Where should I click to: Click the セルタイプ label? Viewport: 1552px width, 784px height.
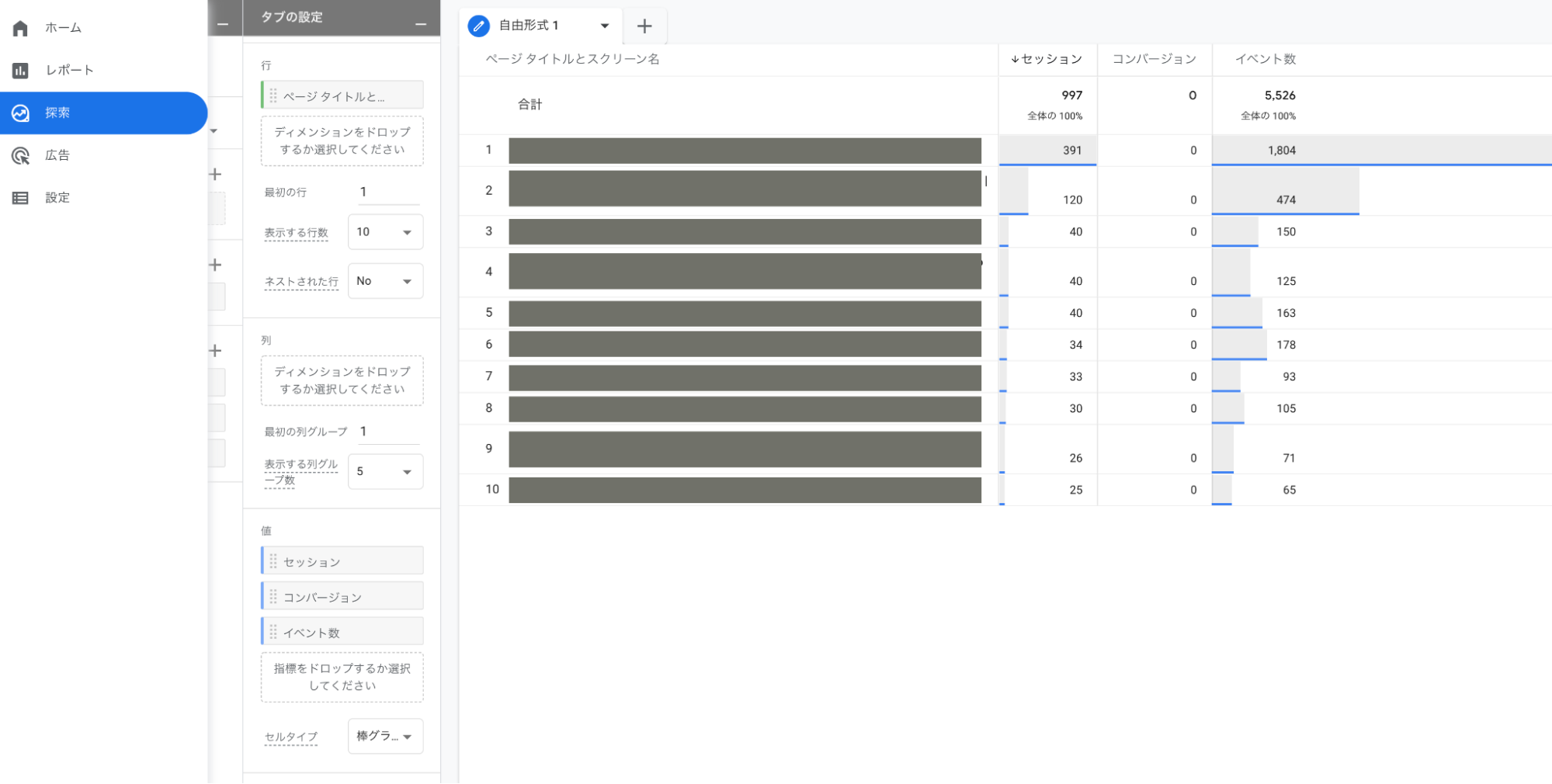pos(290,737)
